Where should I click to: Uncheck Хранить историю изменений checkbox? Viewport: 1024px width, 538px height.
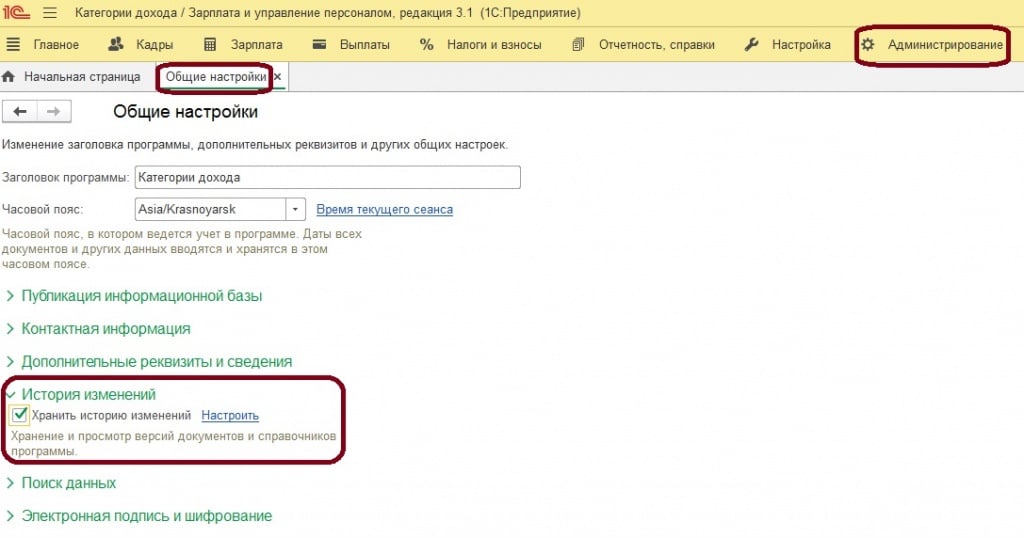[x=19, y=415]
